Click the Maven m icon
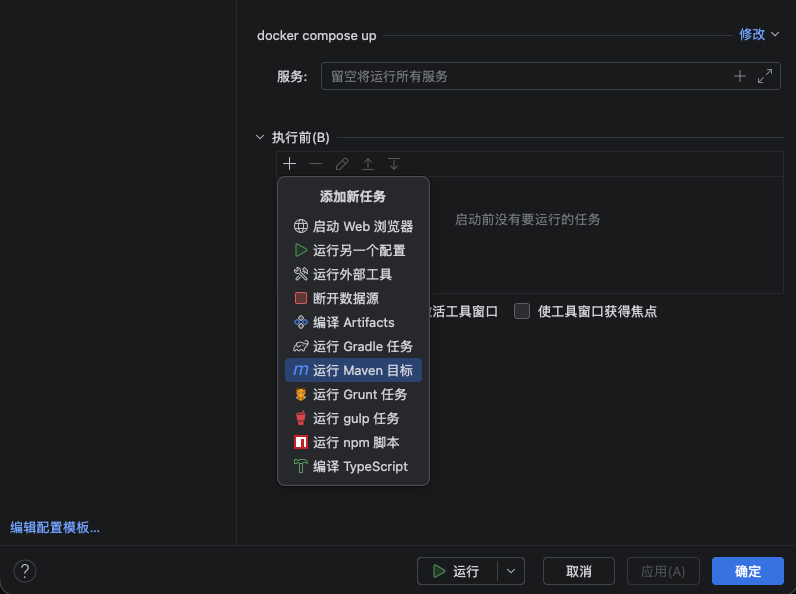Screen dimensions: 796x594 301,370
